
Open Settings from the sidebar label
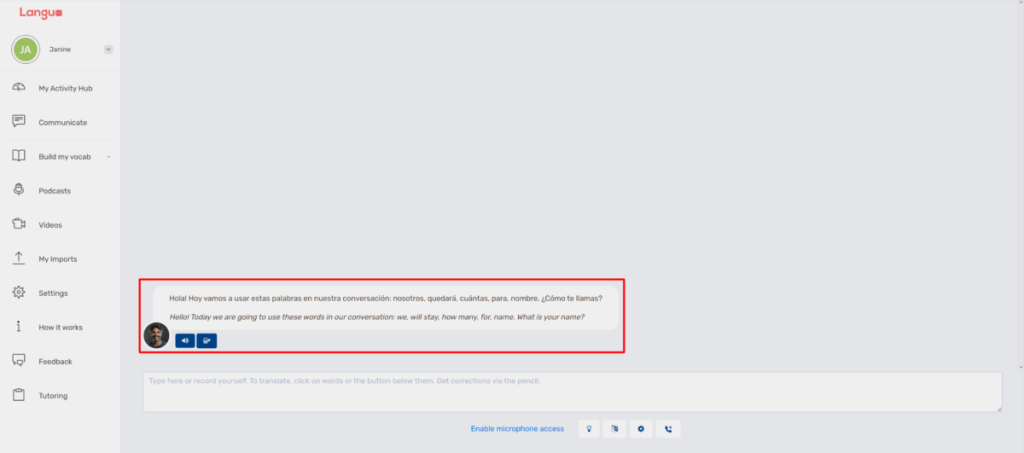point(53,293)
